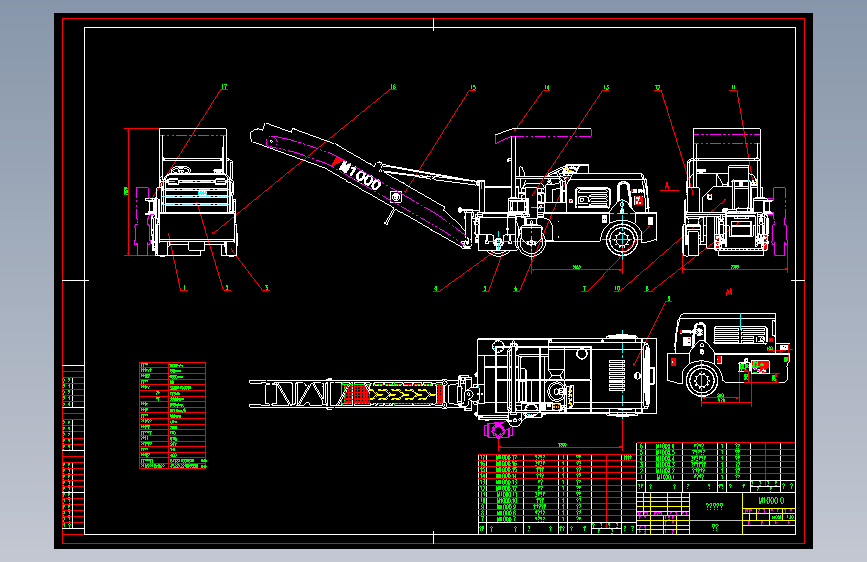This screenshot has height=562, width=867.
Task: Select the engine hood louvre panel in side view
Action: 593,198
